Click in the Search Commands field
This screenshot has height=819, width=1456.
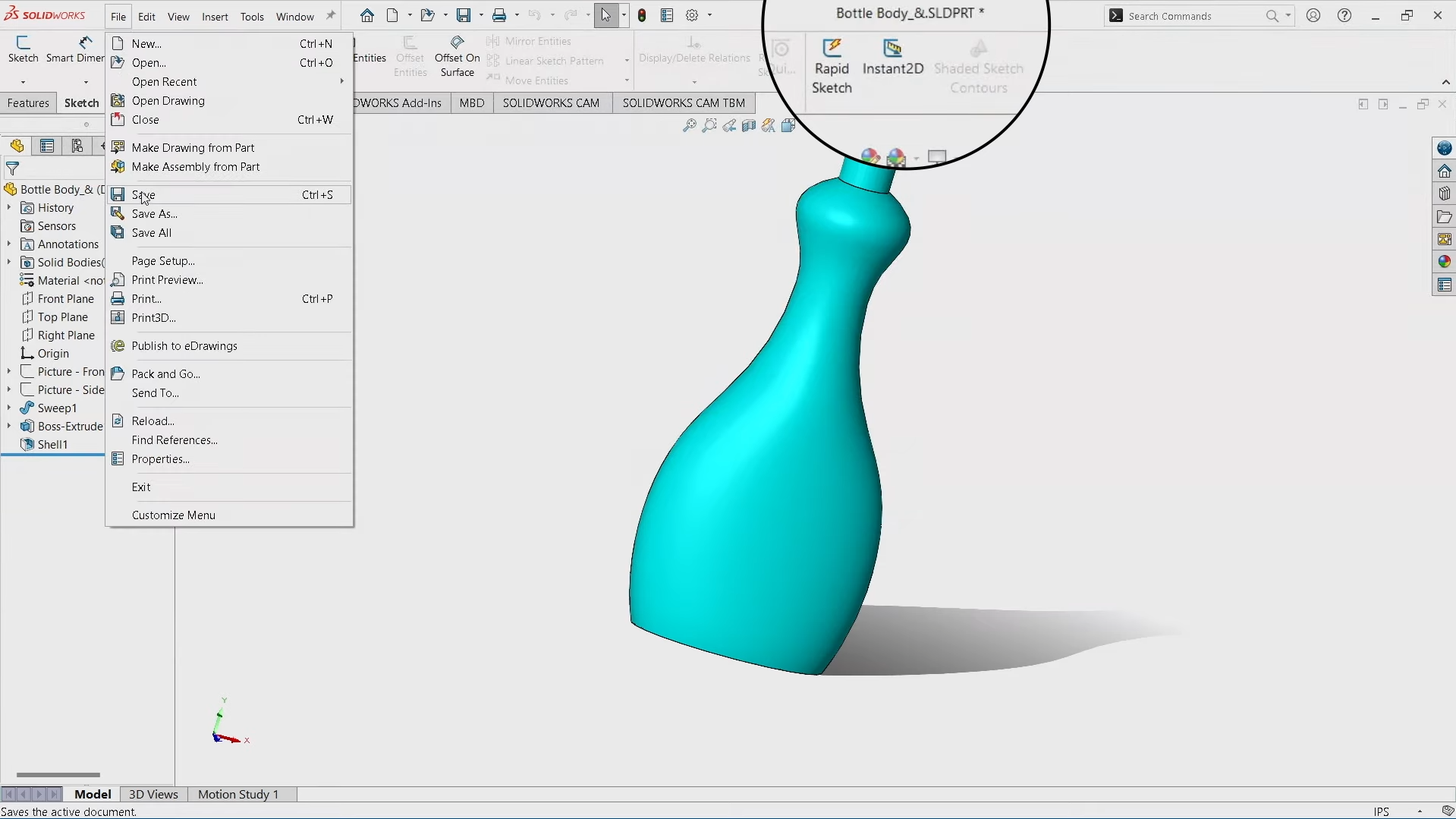tap(1191, 16)
